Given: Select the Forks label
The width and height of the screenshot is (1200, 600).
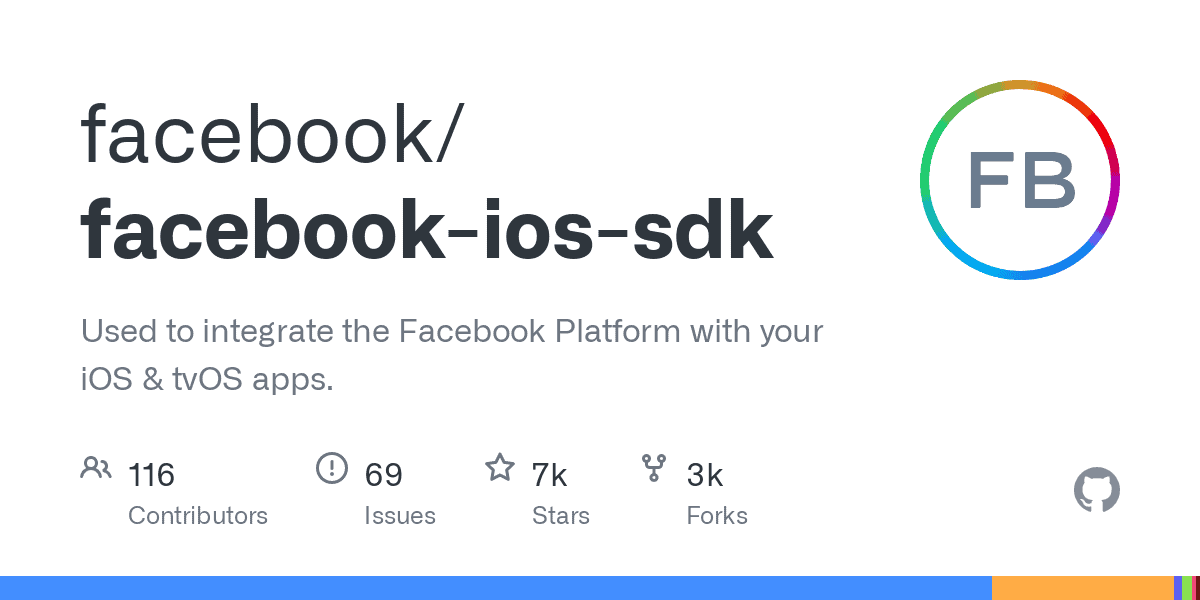Looking at the screenshot, I should 717,516.
